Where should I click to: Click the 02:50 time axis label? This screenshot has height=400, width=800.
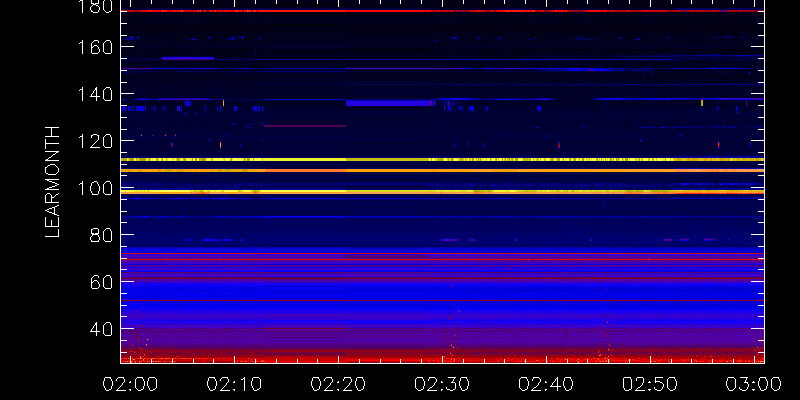651,384
